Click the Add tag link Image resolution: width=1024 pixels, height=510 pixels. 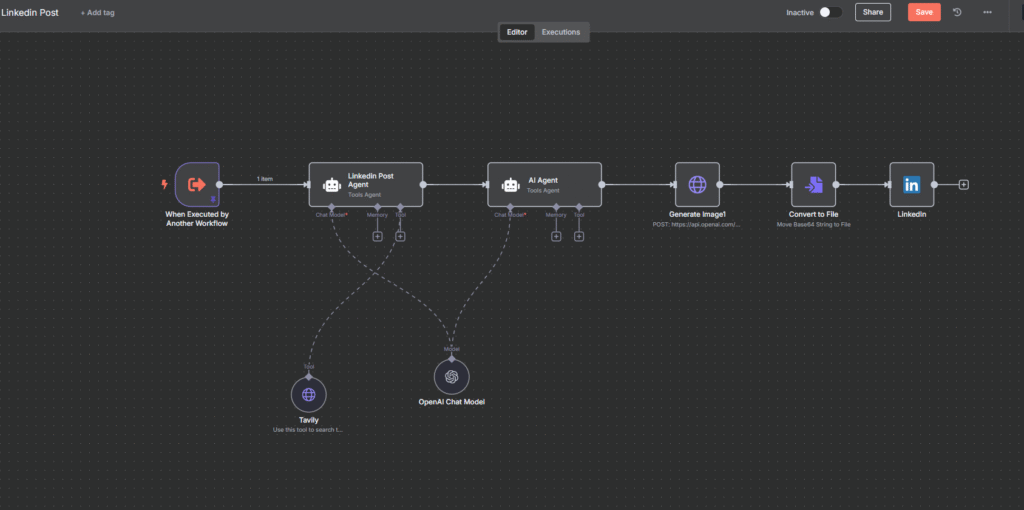[x=96, y=12]
